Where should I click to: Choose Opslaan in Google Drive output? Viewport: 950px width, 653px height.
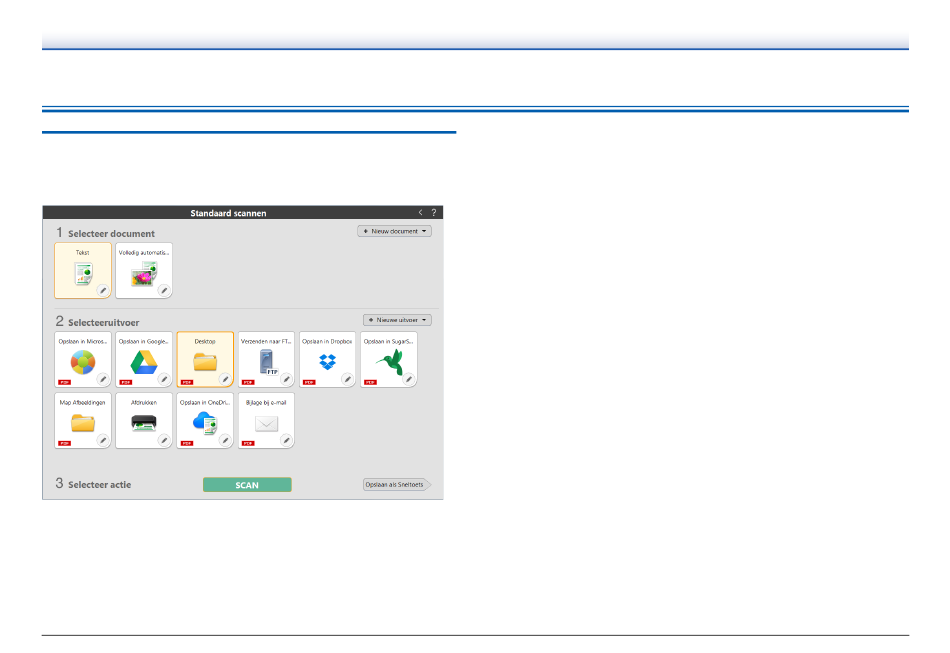point(144,359)
